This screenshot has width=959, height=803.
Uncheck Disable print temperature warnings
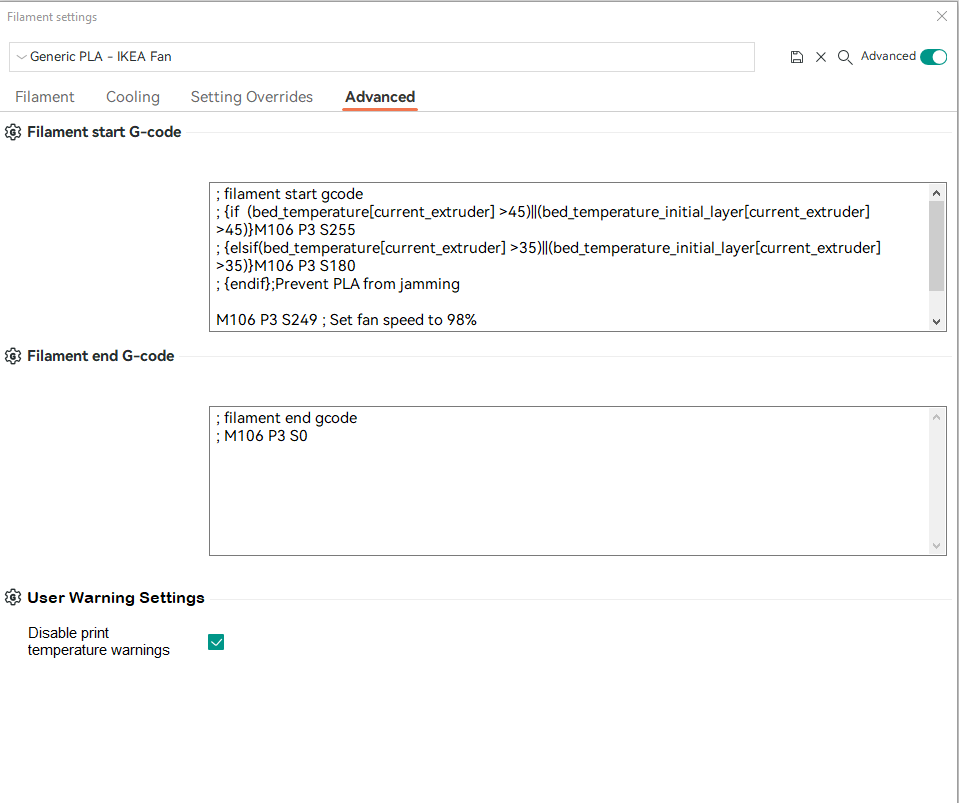(216, 642)
